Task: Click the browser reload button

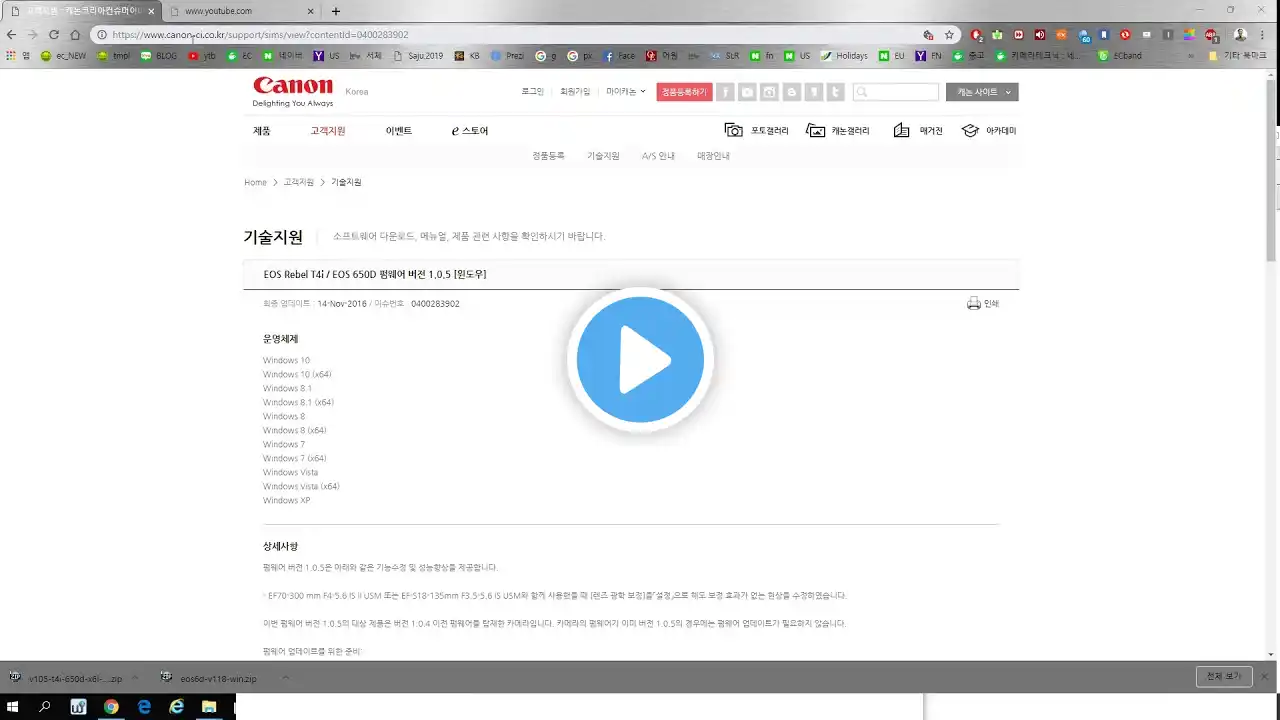Action: (x=54, y=34)
